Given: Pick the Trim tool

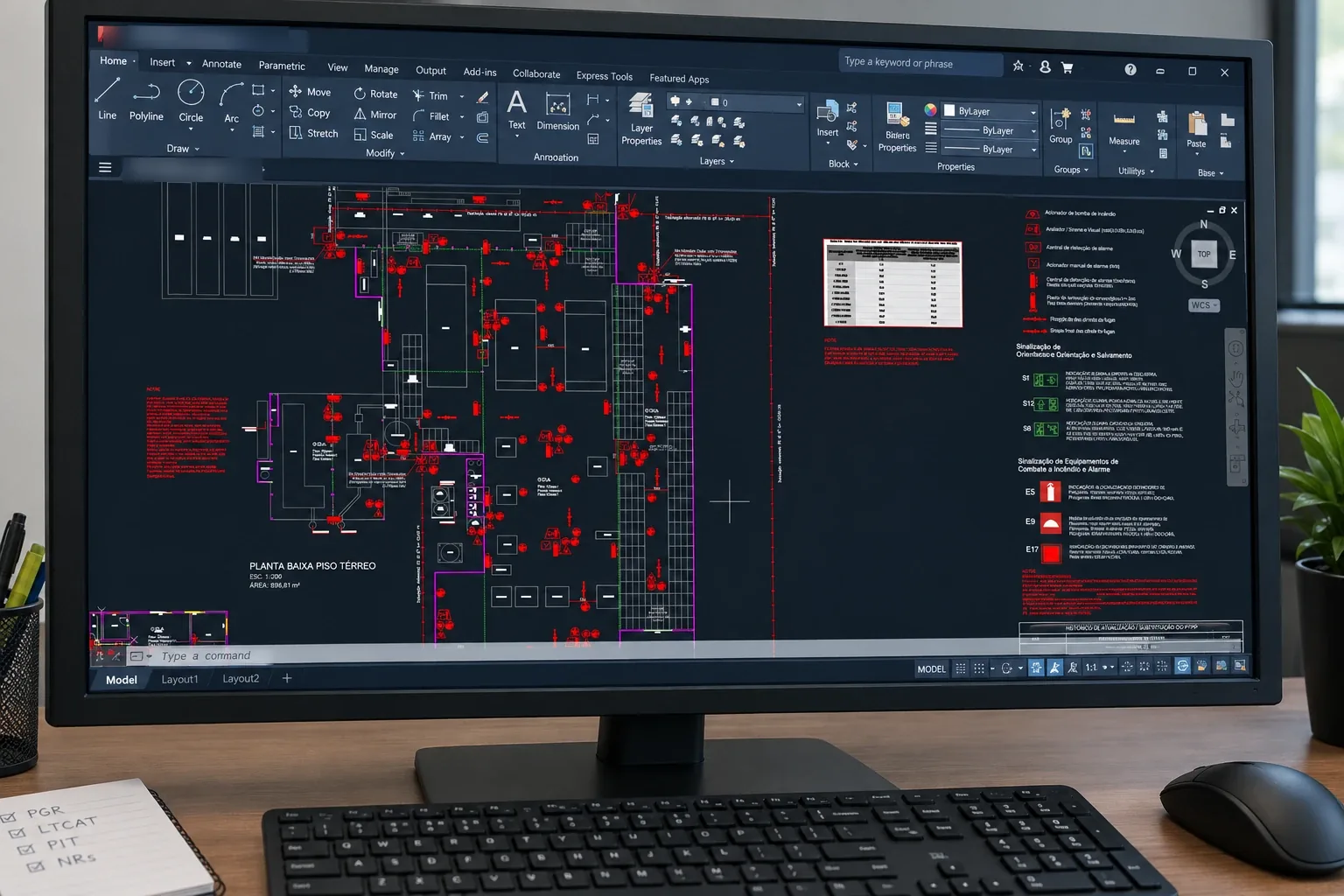Looking at the screenshot, I should pyautogui.click(x=430, y=95).
